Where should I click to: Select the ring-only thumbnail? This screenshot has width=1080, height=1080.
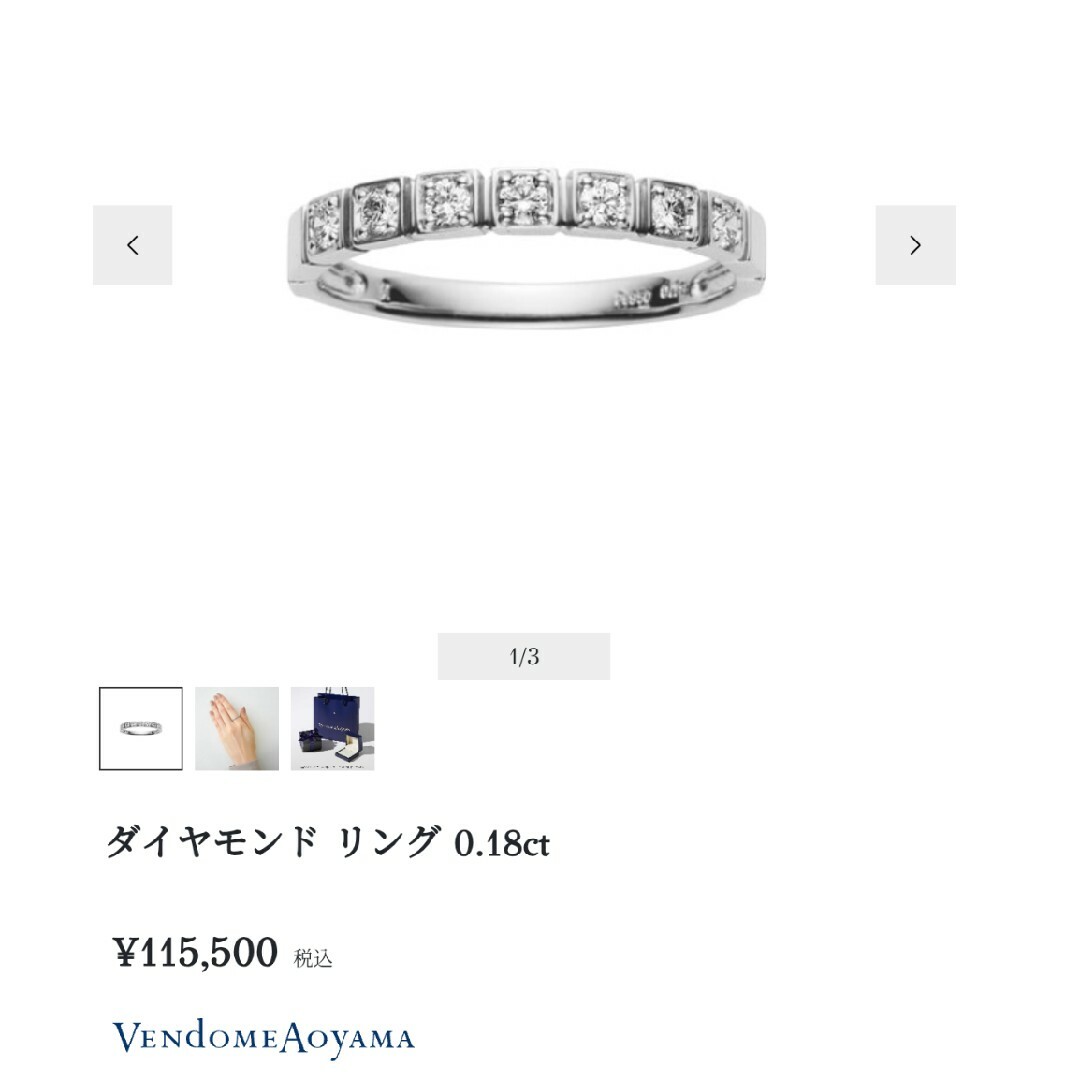[141, 728]
